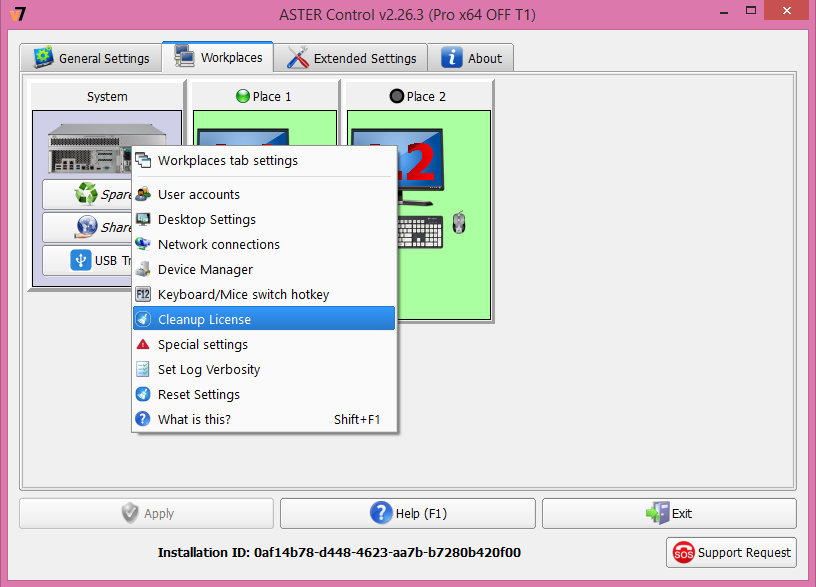The image size is (816, 587).
Task: Click the Apply button
Action: [147, 514]
